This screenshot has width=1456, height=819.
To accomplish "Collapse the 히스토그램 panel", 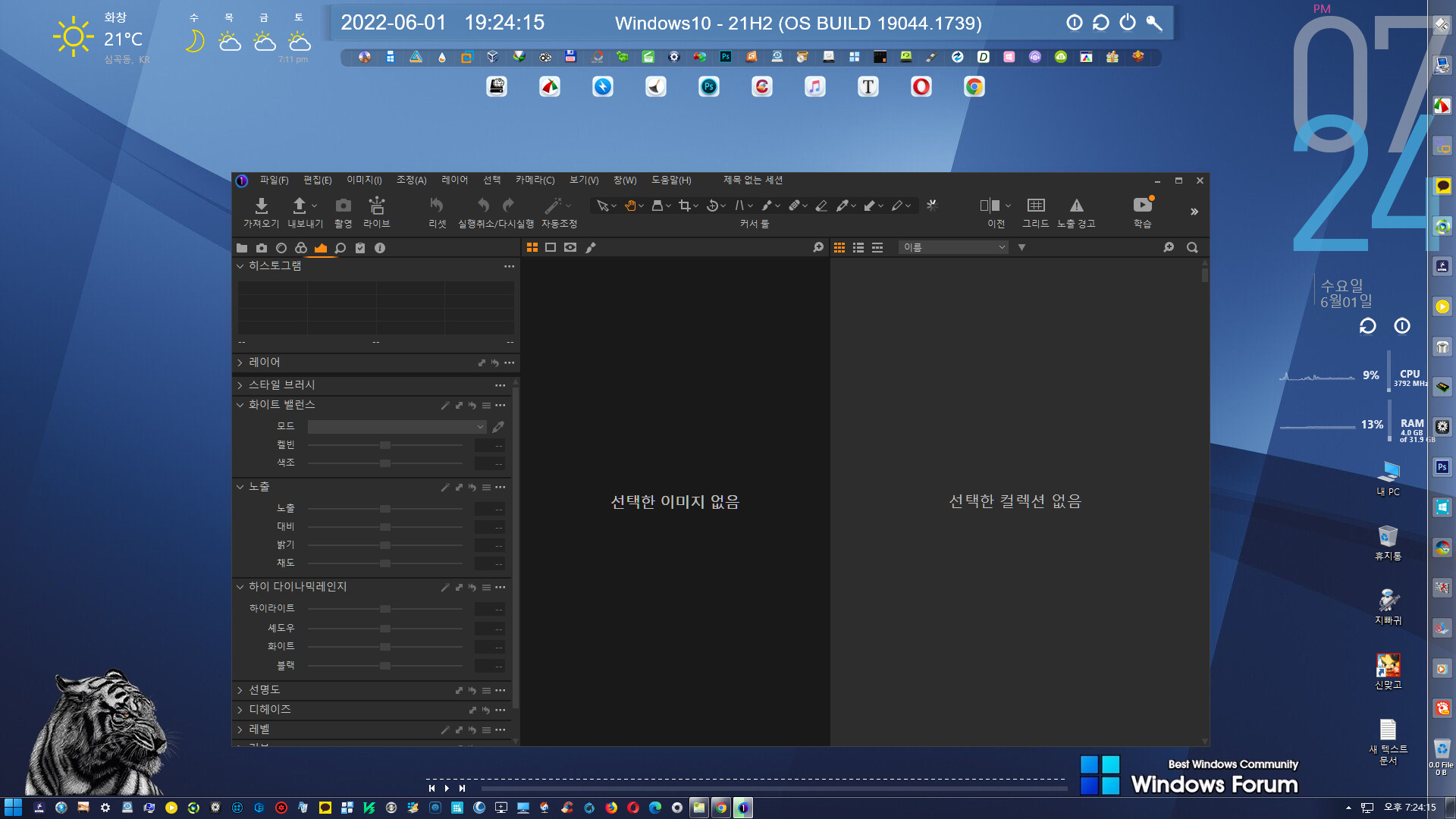I will (240, 266).
